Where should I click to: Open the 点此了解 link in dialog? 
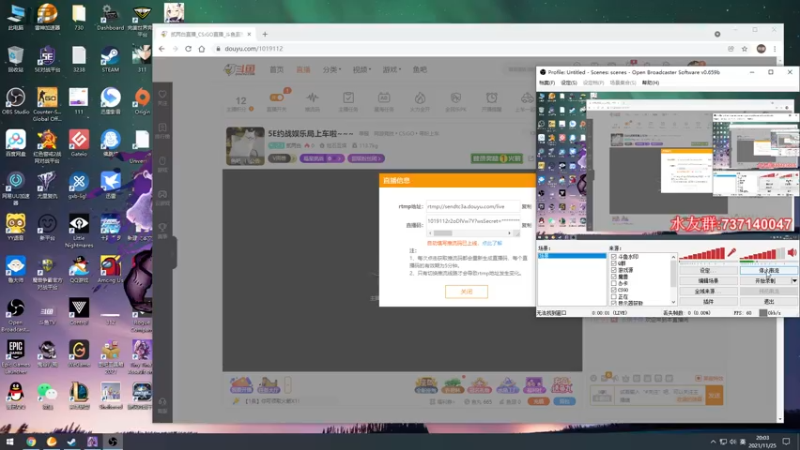point(492,243)
